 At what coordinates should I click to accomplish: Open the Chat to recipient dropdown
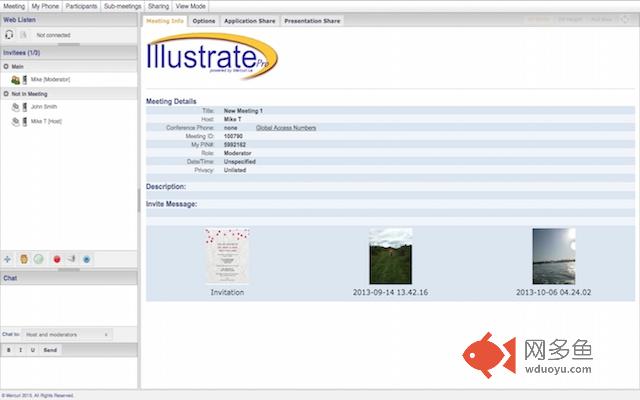pos(67,334)
